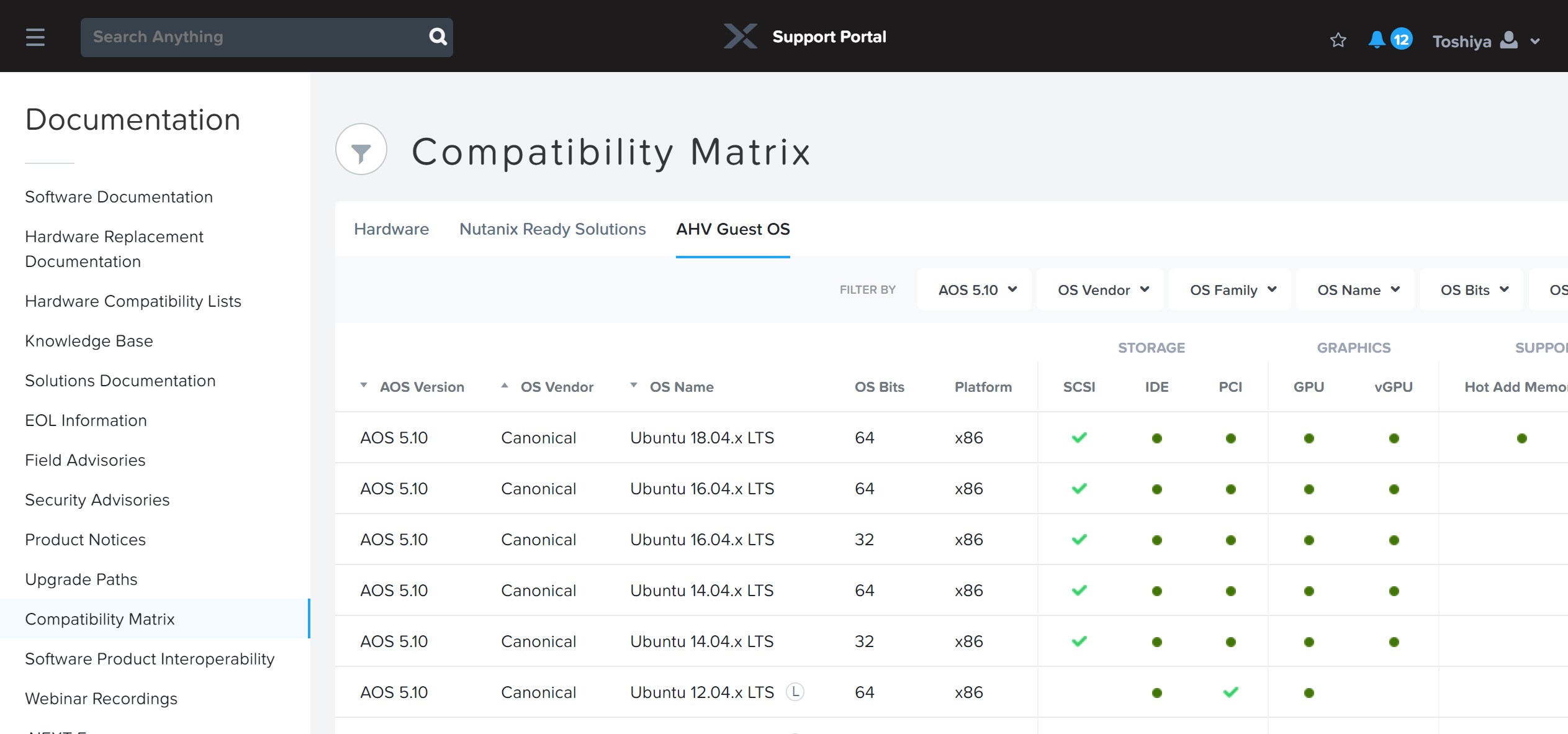Click the Platform column header
Image resolution: width=1568 pixels, height=734 pixels.
[x=983, y=387]
